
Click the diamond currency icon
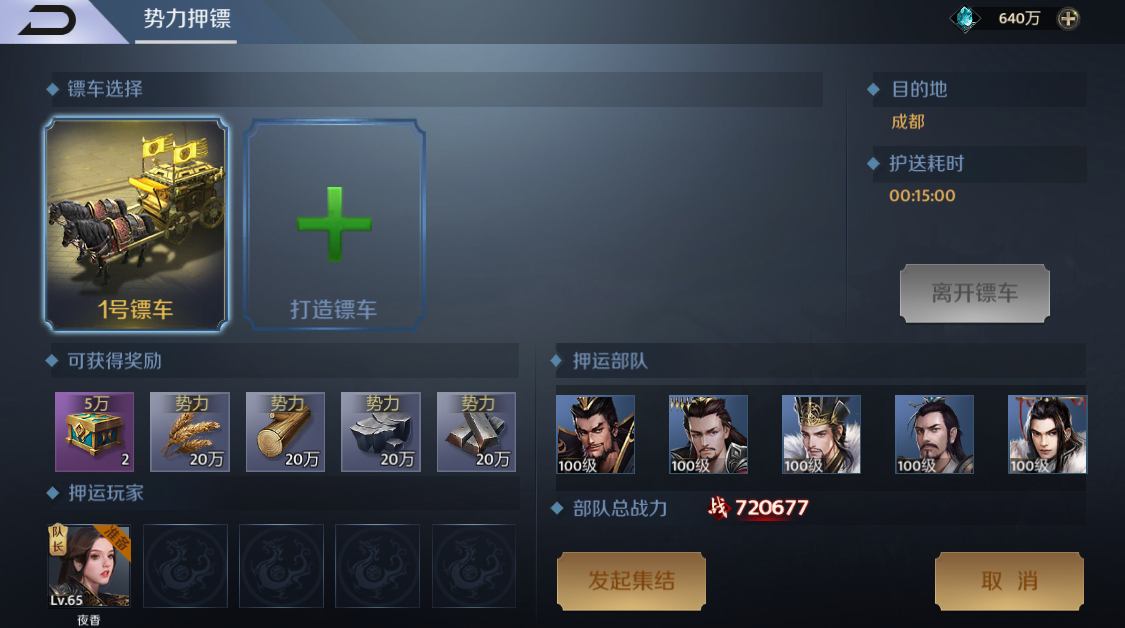966,19
